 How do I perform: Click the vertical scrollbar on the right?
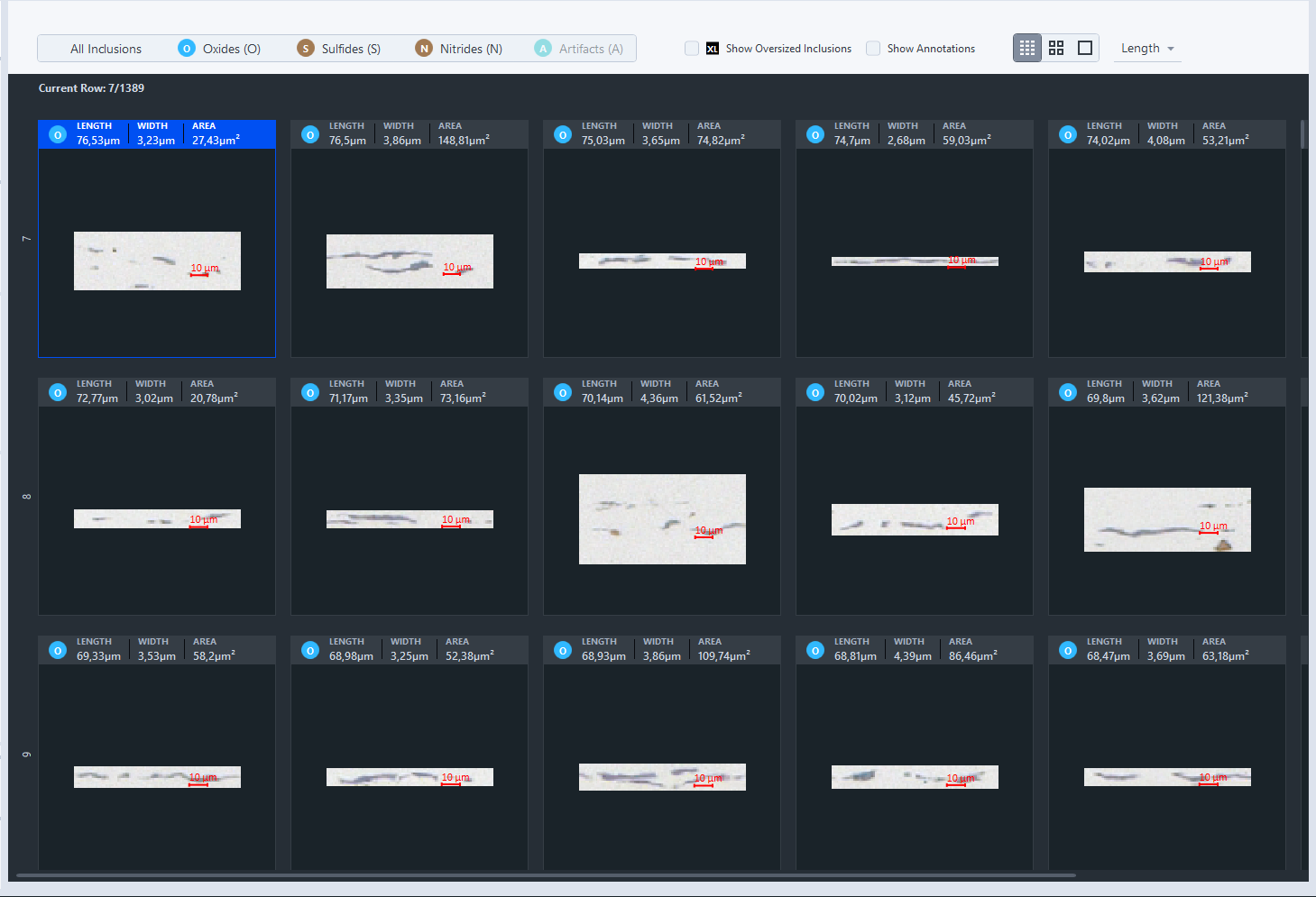coord(1302,135)
